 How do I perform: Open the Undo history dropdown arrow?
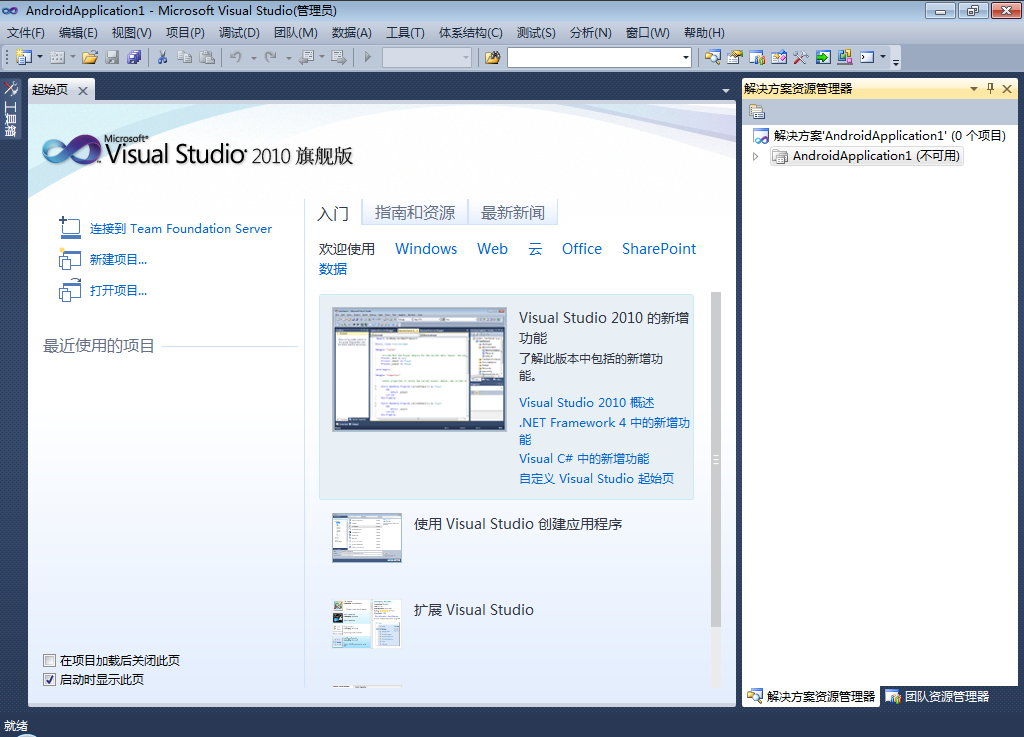click(x=253, y=57)
